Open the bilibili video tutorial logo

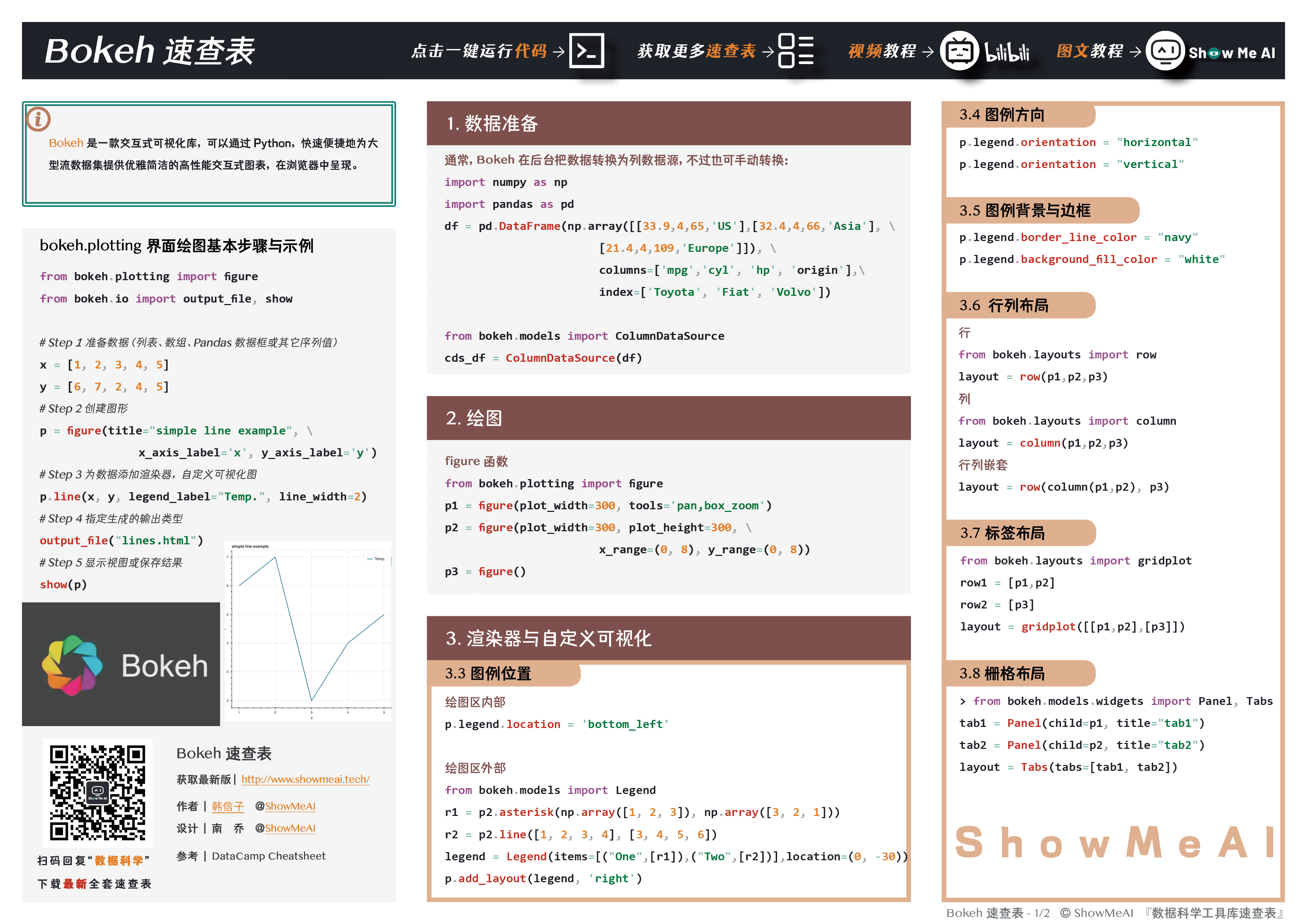coord(1006,53)
